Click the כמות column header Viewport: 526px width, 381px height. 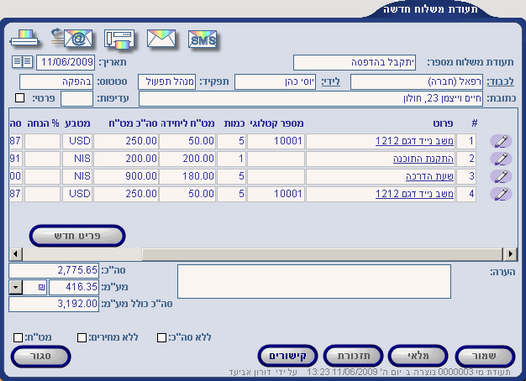click(234, 123)
